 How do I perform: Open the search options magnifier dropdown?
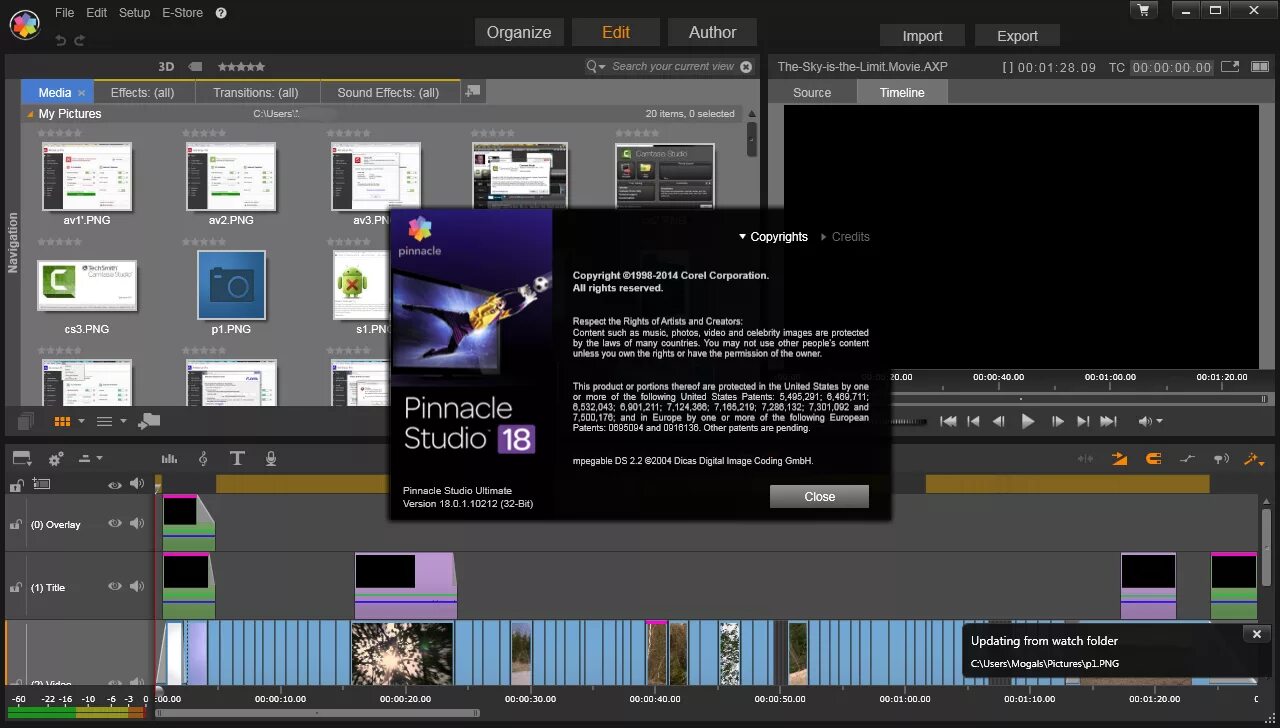pos(596,66)
